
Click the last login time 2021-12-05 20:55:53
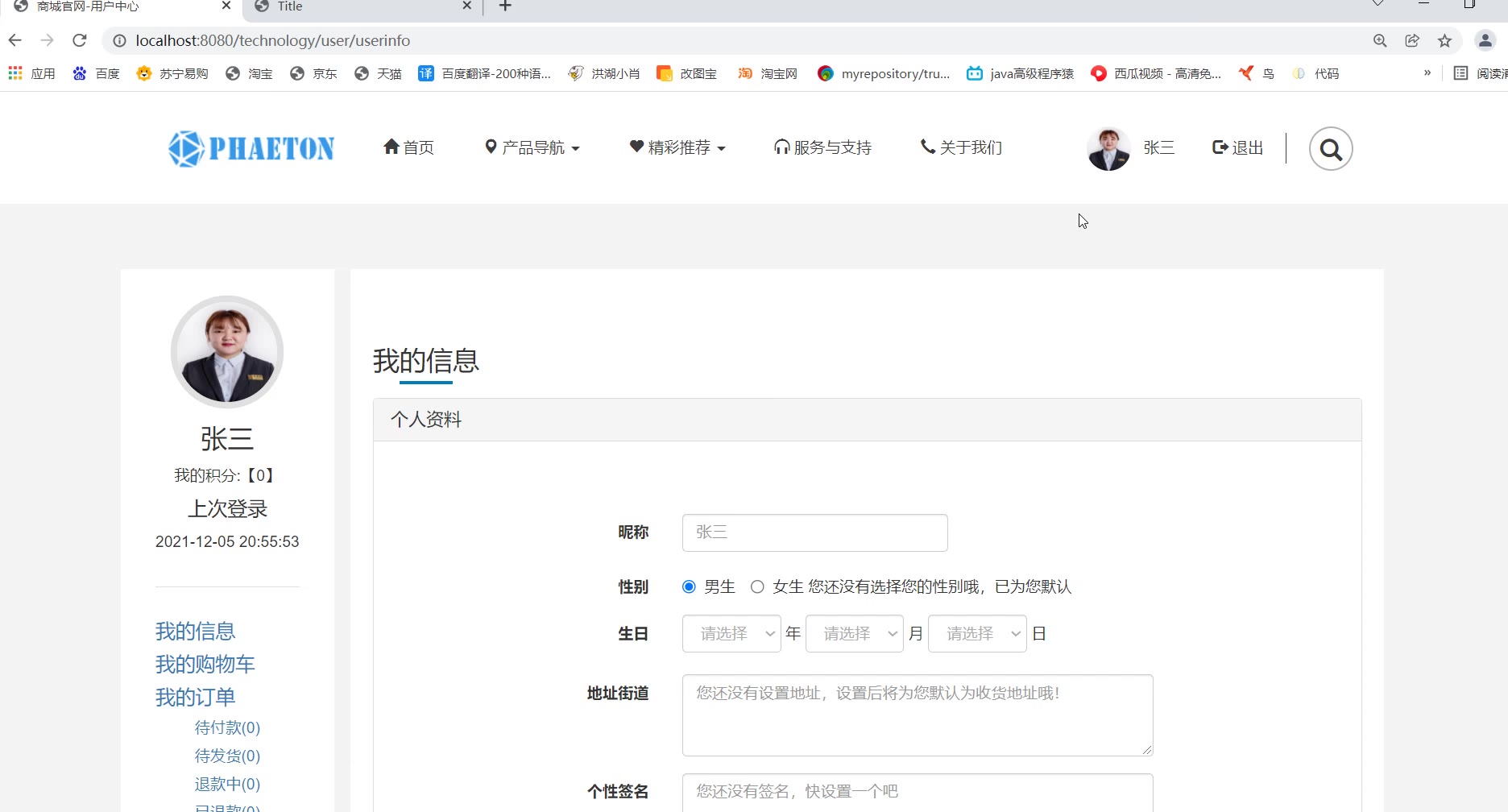(227, 541)
